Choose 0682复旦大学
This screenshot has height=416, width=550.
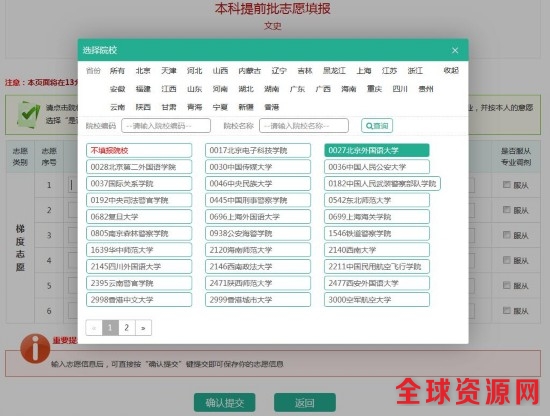(x=139, y=217)
